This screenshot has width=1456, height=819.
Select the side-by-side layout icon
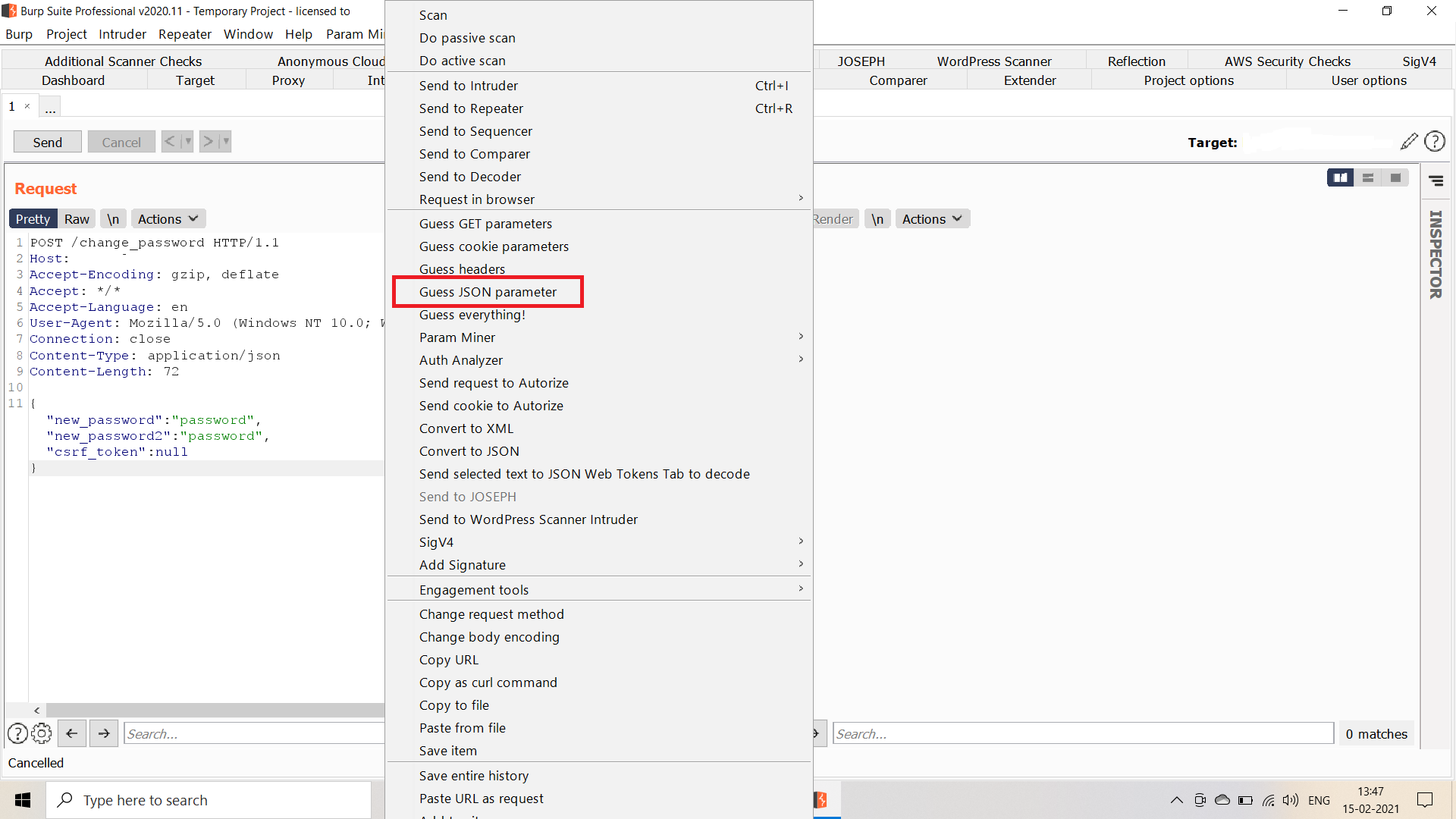point(1340,177)
